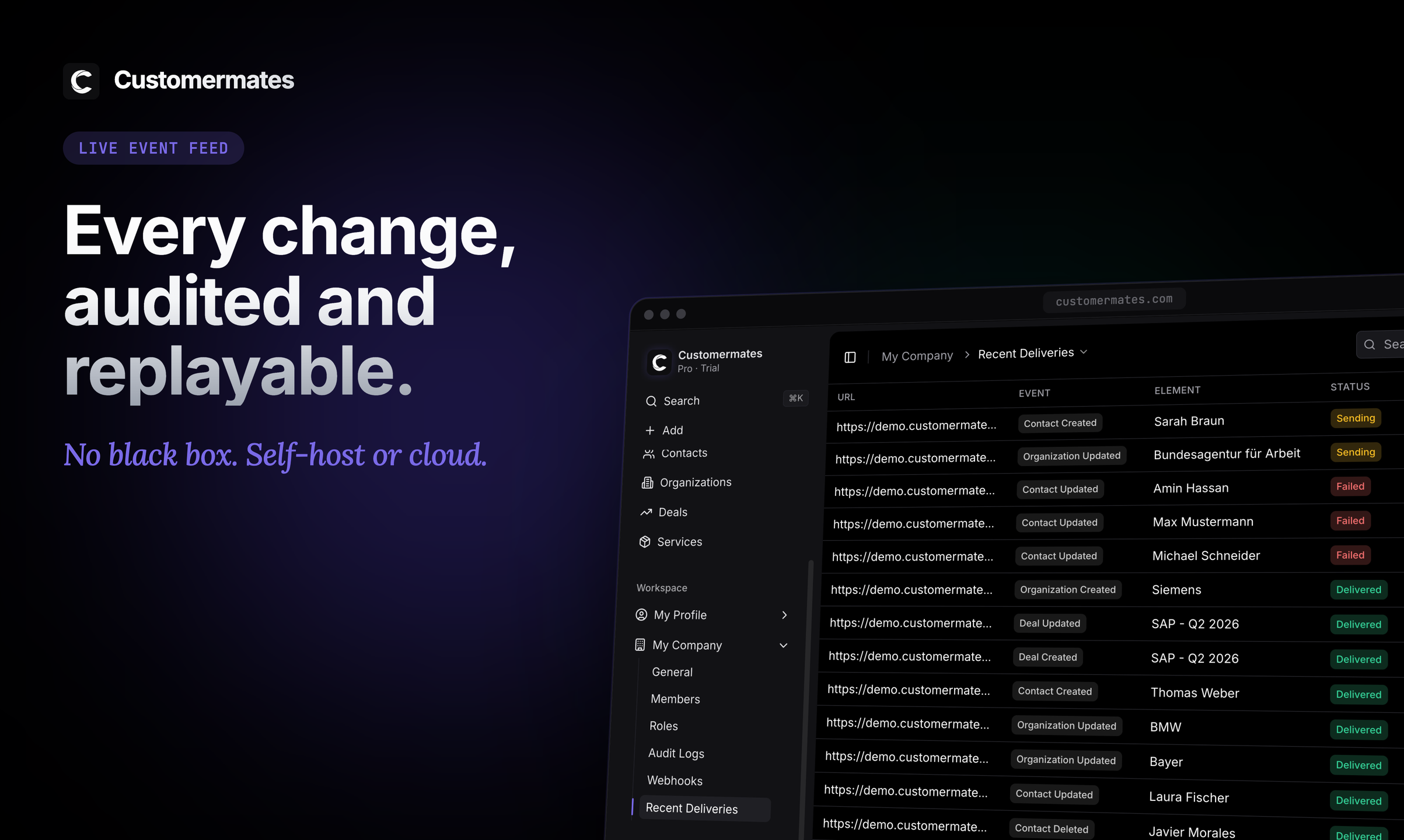Click the STATUS column header

tap(1350, 387)
